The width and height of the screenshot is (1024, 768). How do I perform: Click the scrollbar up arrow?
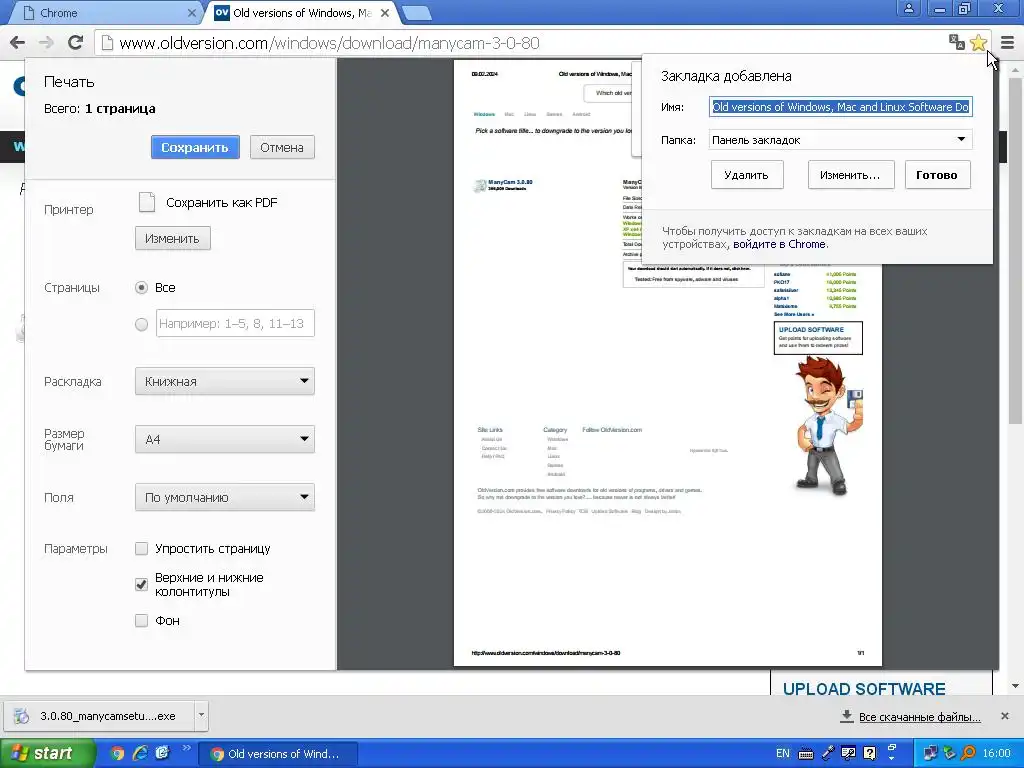pyautogui.click(x=1015, y=69)
